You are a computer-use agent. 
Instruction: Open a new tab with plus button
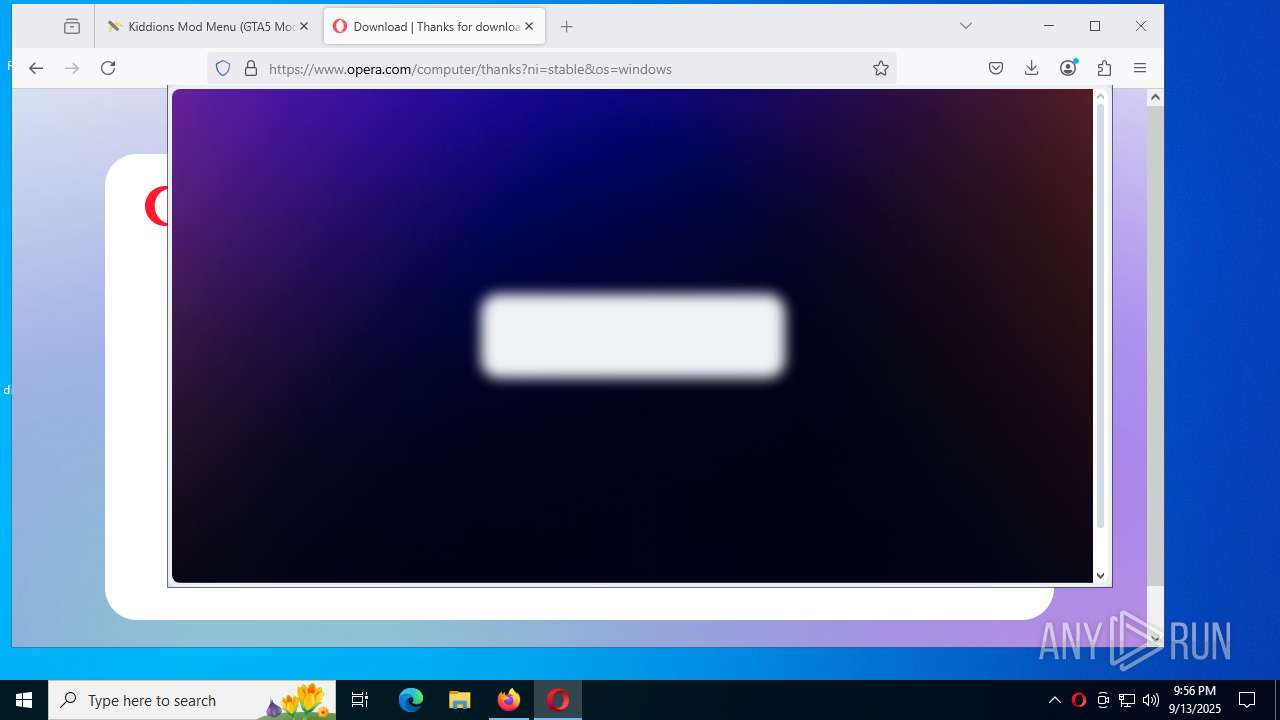pyautogui.click(x=567, y=27)
